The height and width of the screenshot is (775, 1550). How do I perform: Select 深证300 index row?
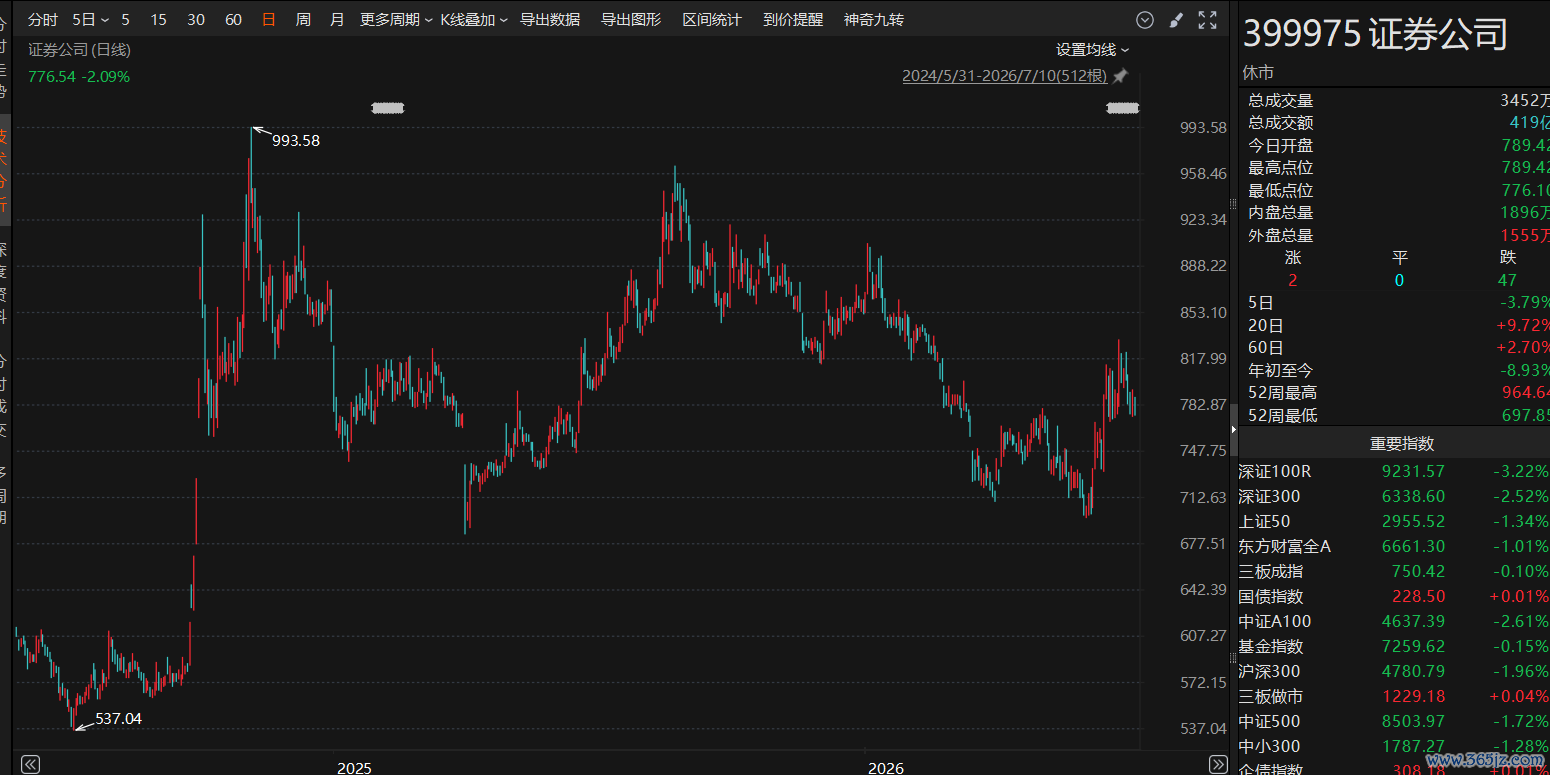[x=1394, y=496]
